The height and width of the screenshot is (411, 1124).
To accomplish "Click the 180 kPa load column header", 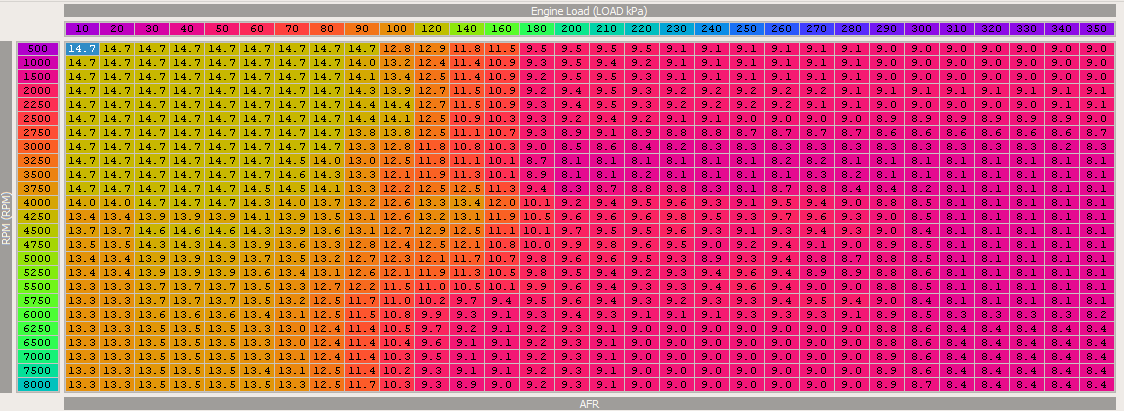I will click(x=536, y=30).
